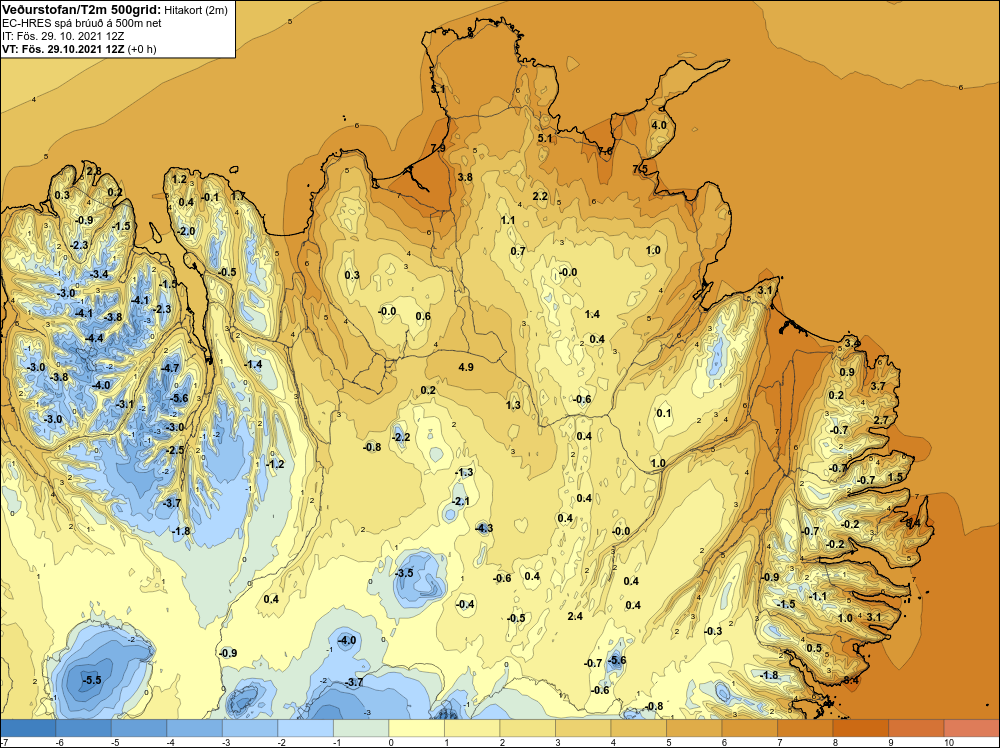Click the orange legend swatch between 5 and 6
This screenshot has height=748, width=1000.
tap(694, 728)
